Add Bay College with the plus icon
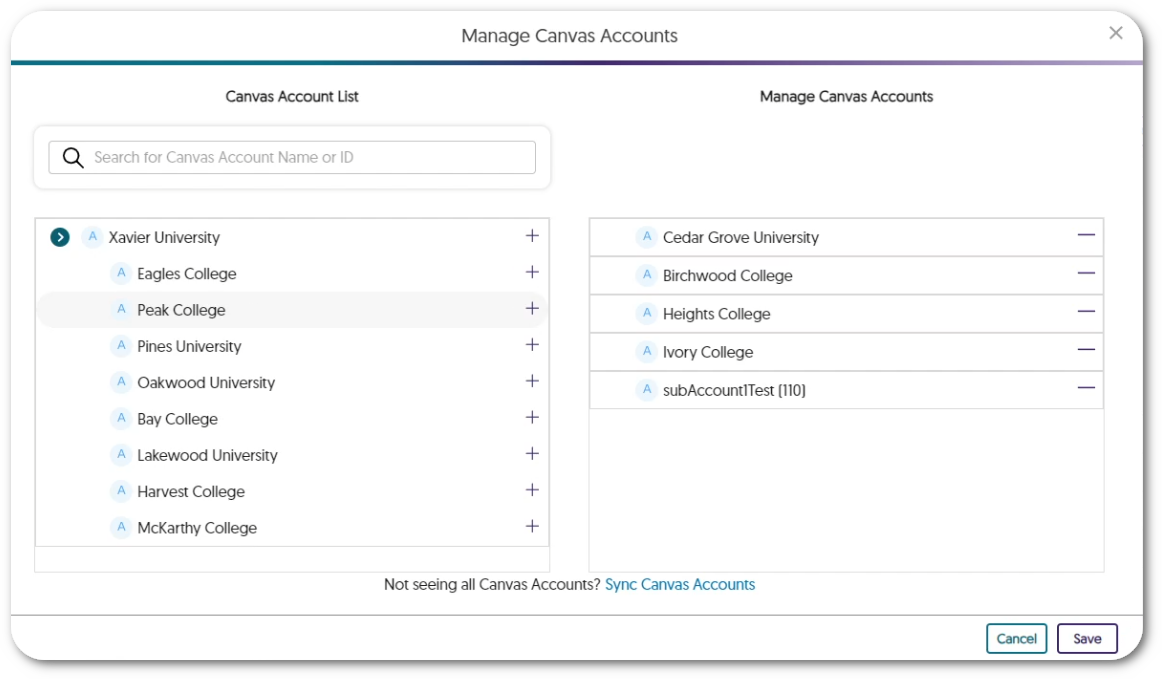The width and height of the screenshot is (1162, 679). click(x=532, y=417)
